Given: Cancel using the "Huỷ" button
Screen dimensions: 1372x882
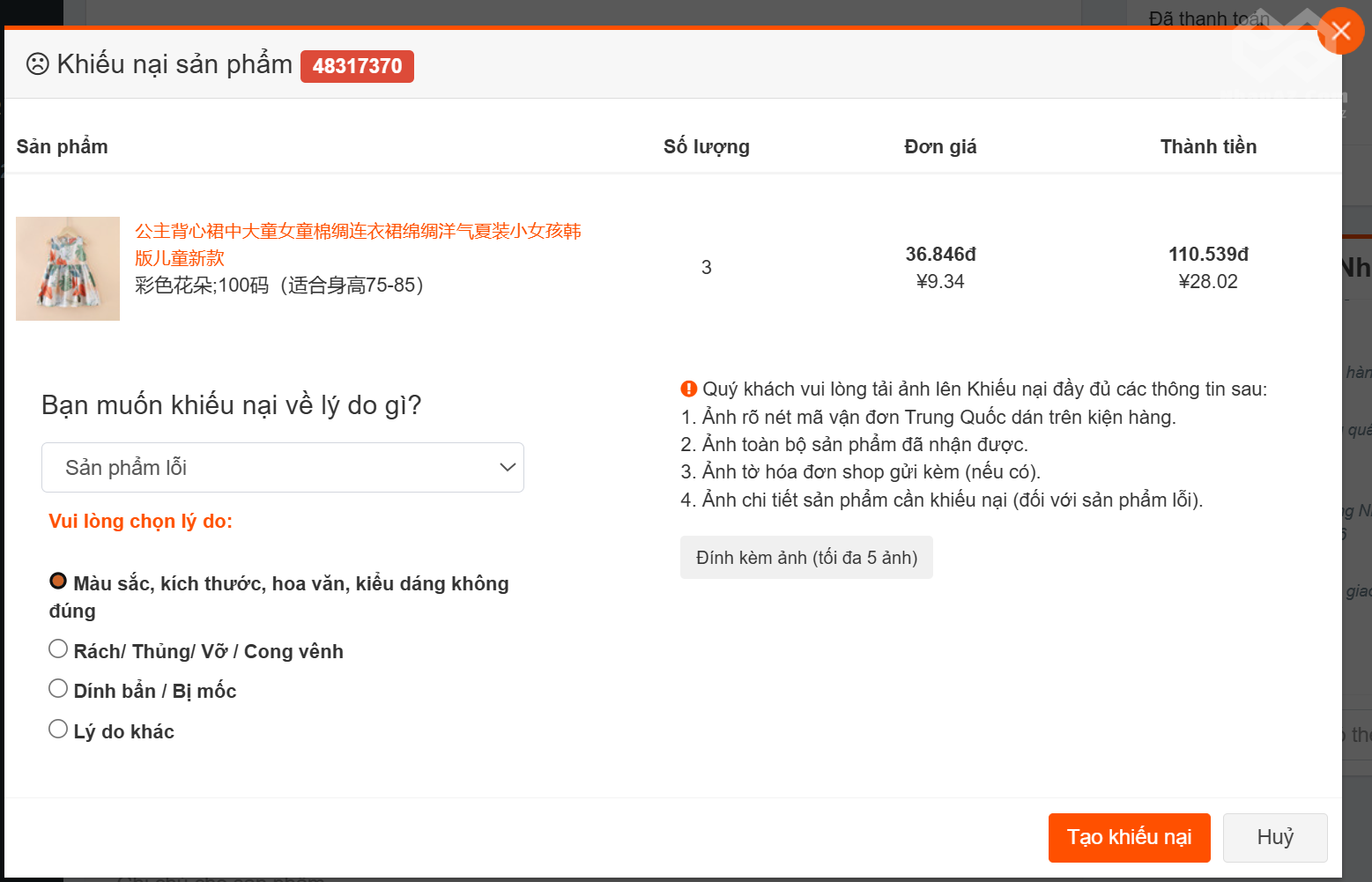Looking at the screenshot, I should pos(1274,837).
